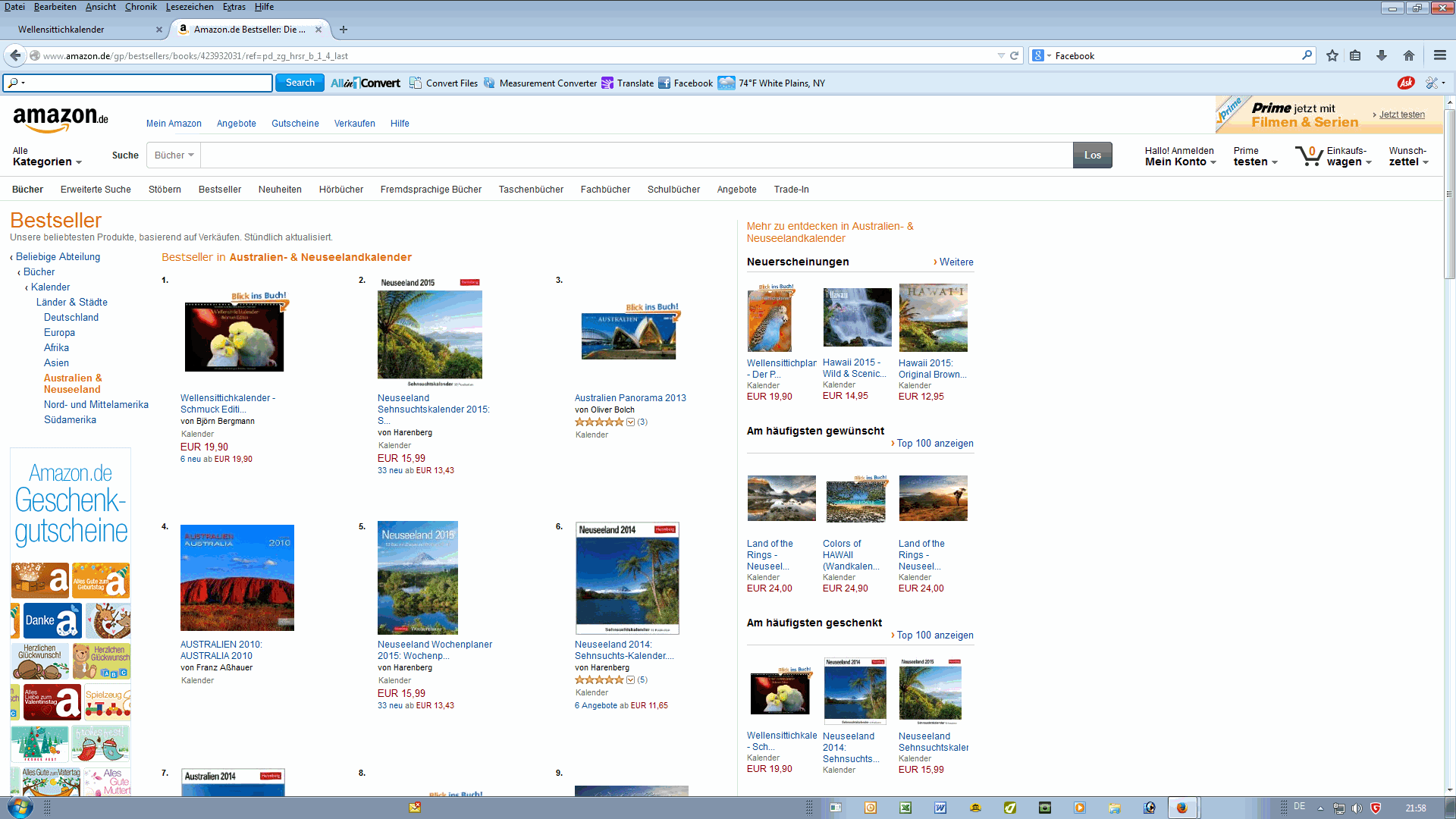Click the AllinOne Convert logo
Viewport: 1456px width, 819px height.
(366, 83)
